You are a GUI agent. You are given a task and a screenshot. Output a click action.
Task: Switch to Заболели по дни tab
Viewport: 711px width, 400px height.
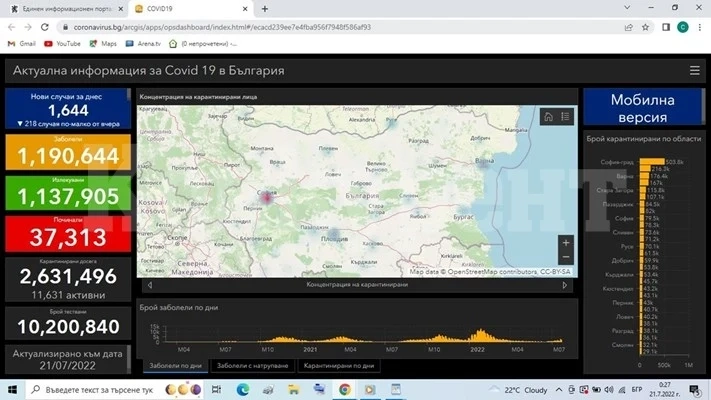(x=175, y=366)
